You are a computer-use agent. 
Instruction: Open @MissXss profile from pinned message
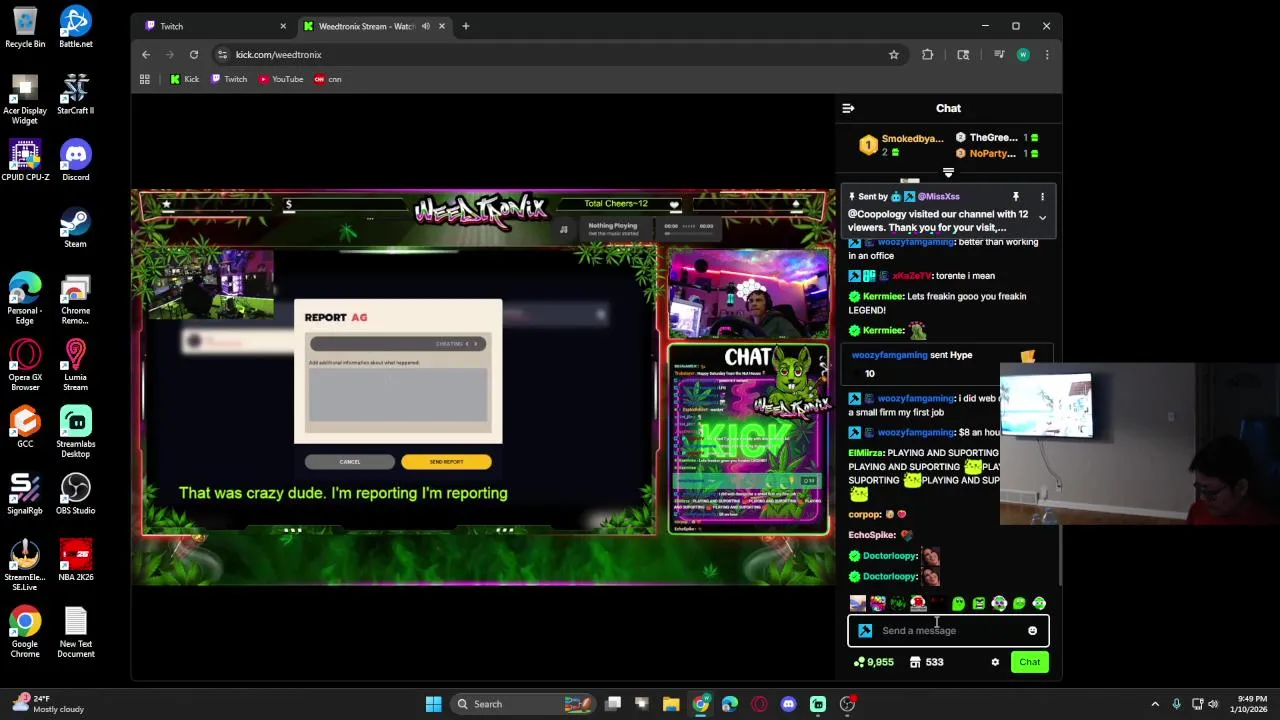[x=938, y=197]
